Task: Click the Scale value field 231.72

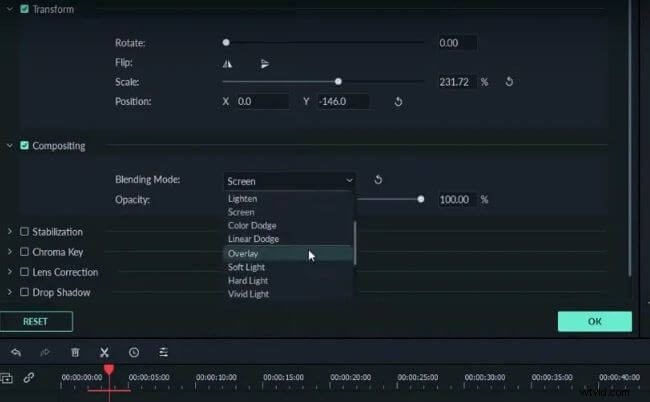Action: [456, 82]
